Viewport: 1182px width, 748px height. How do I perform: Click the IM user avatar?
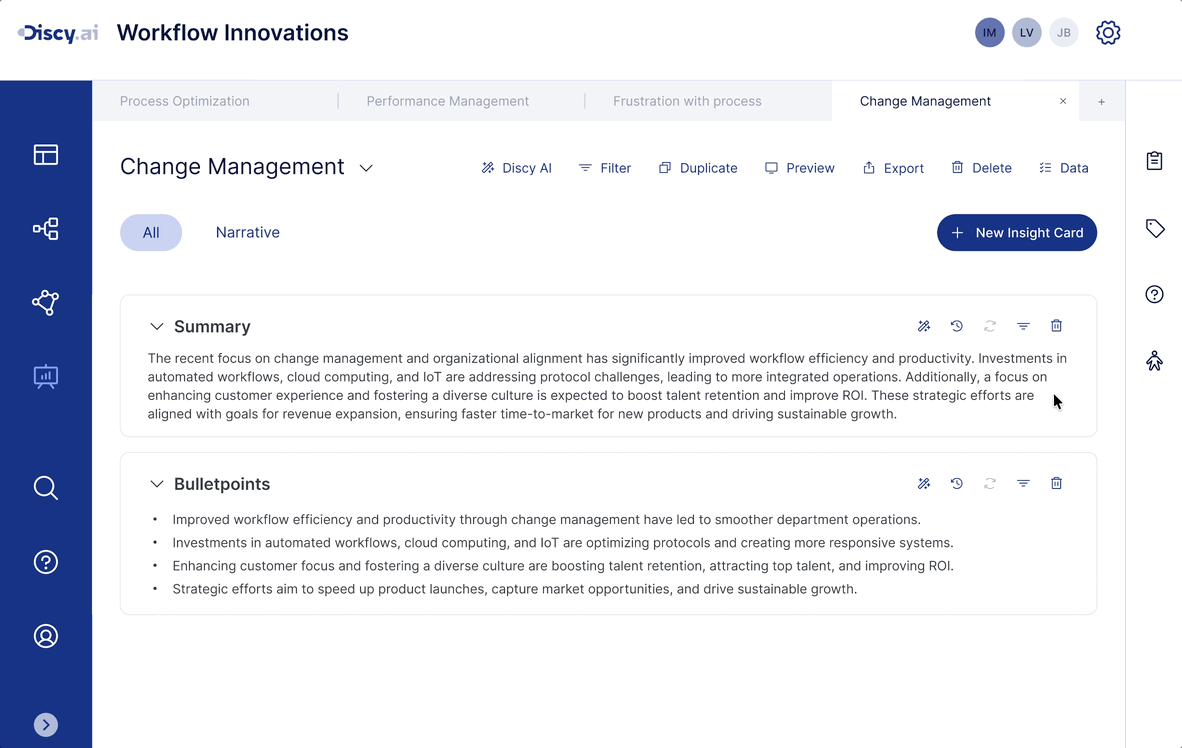coord(989,33)
